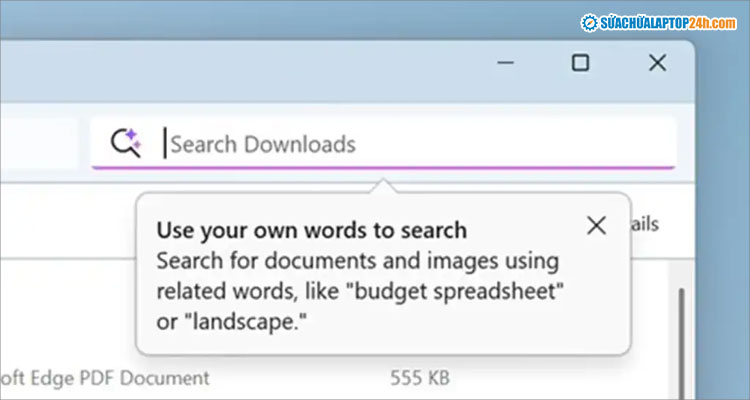Focus the Search Downloads input field
The height and width of the screenshot is (400, 750).
click(400, 144)
